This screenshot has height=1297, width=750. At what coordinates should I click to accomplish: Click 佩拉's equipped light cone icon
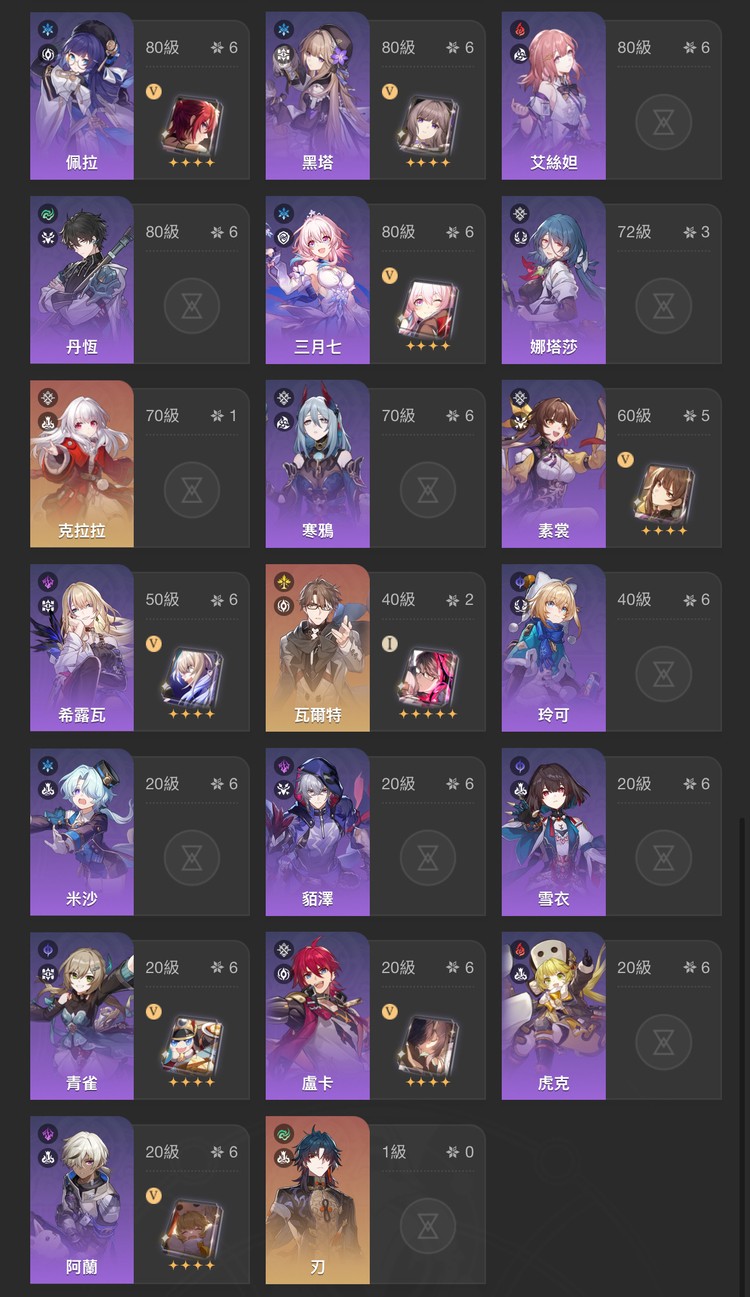pos(191,124)
